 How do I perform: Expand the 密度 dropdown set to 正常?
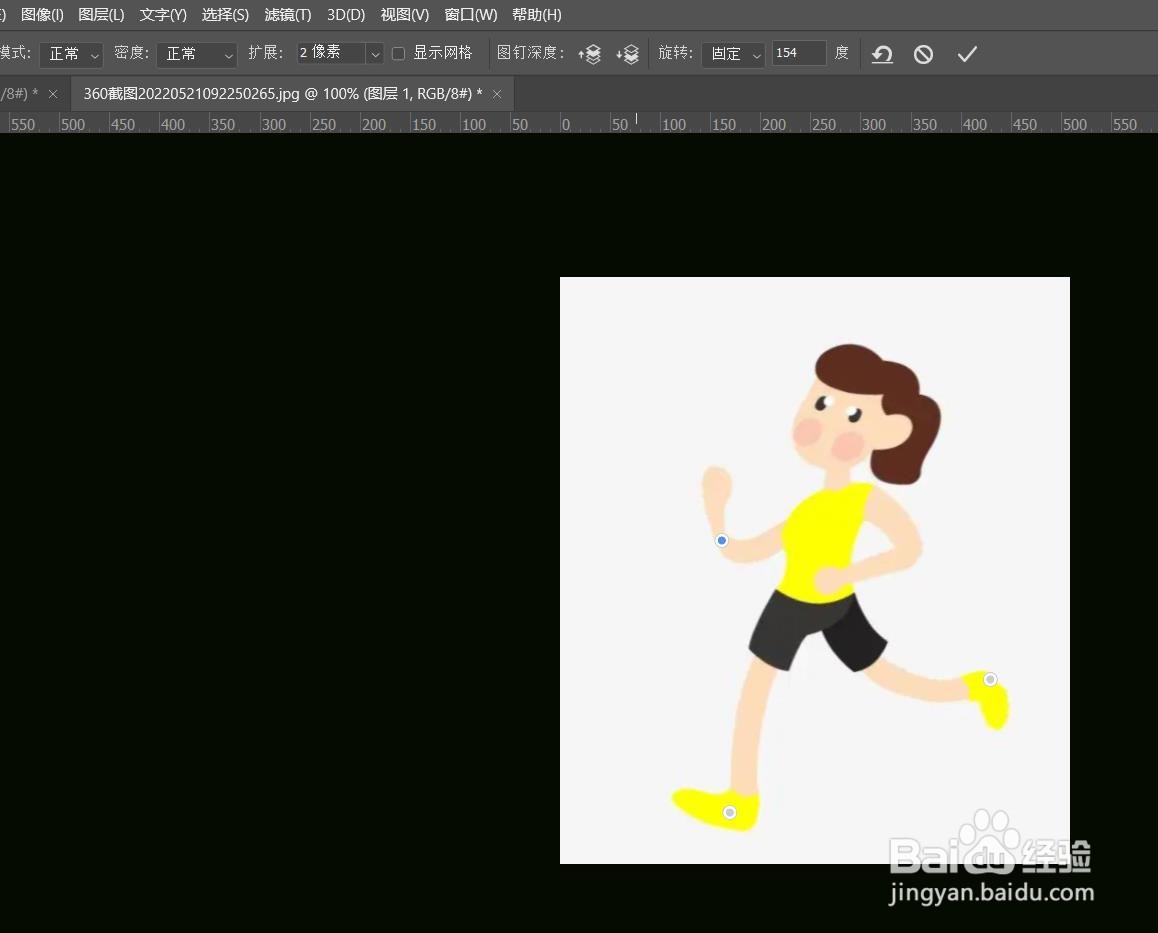[x=196, y=54]
